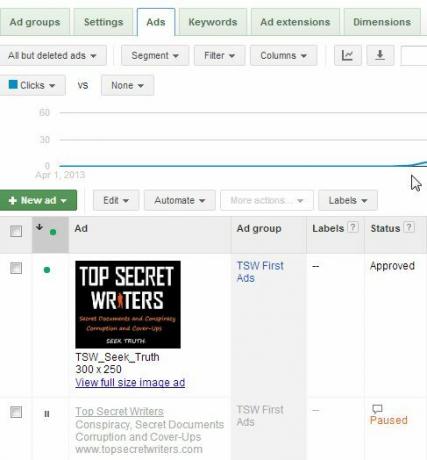Expand the Segment dropdown
Image resolution: width=427 pixels, height=460 pixels.
[155, 55]
